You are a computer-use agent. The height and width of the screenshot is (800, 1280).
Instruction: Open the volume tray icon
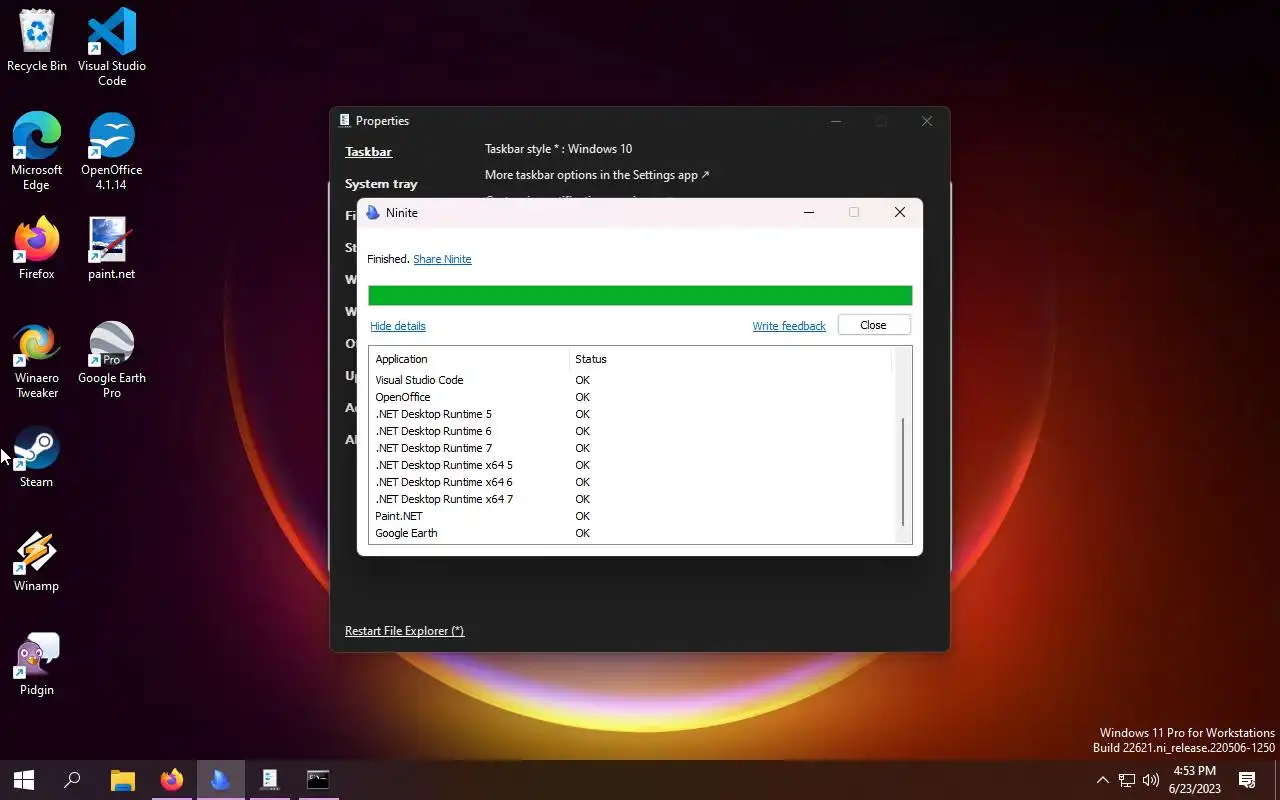[x=1151, y=780]
